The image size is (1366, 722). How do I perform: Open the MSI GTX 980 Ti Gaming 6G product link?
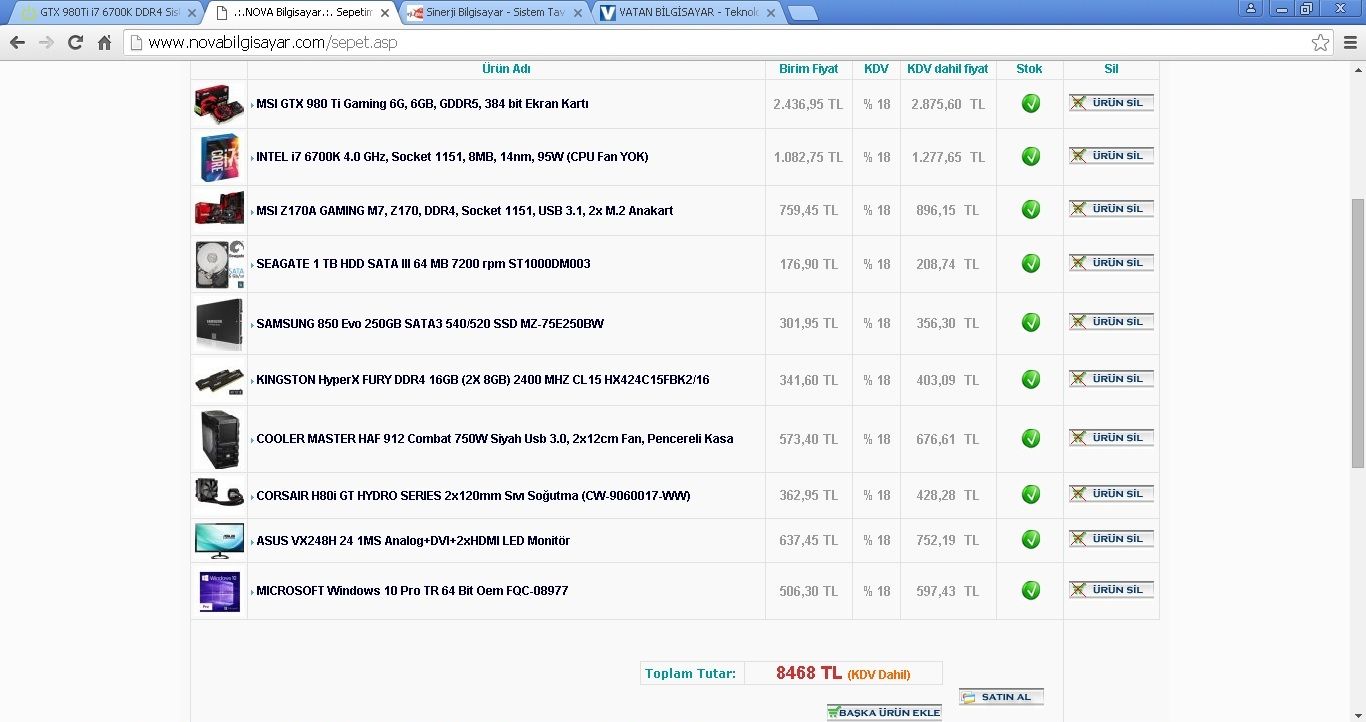pyautogui.click(x=422, y=104)
